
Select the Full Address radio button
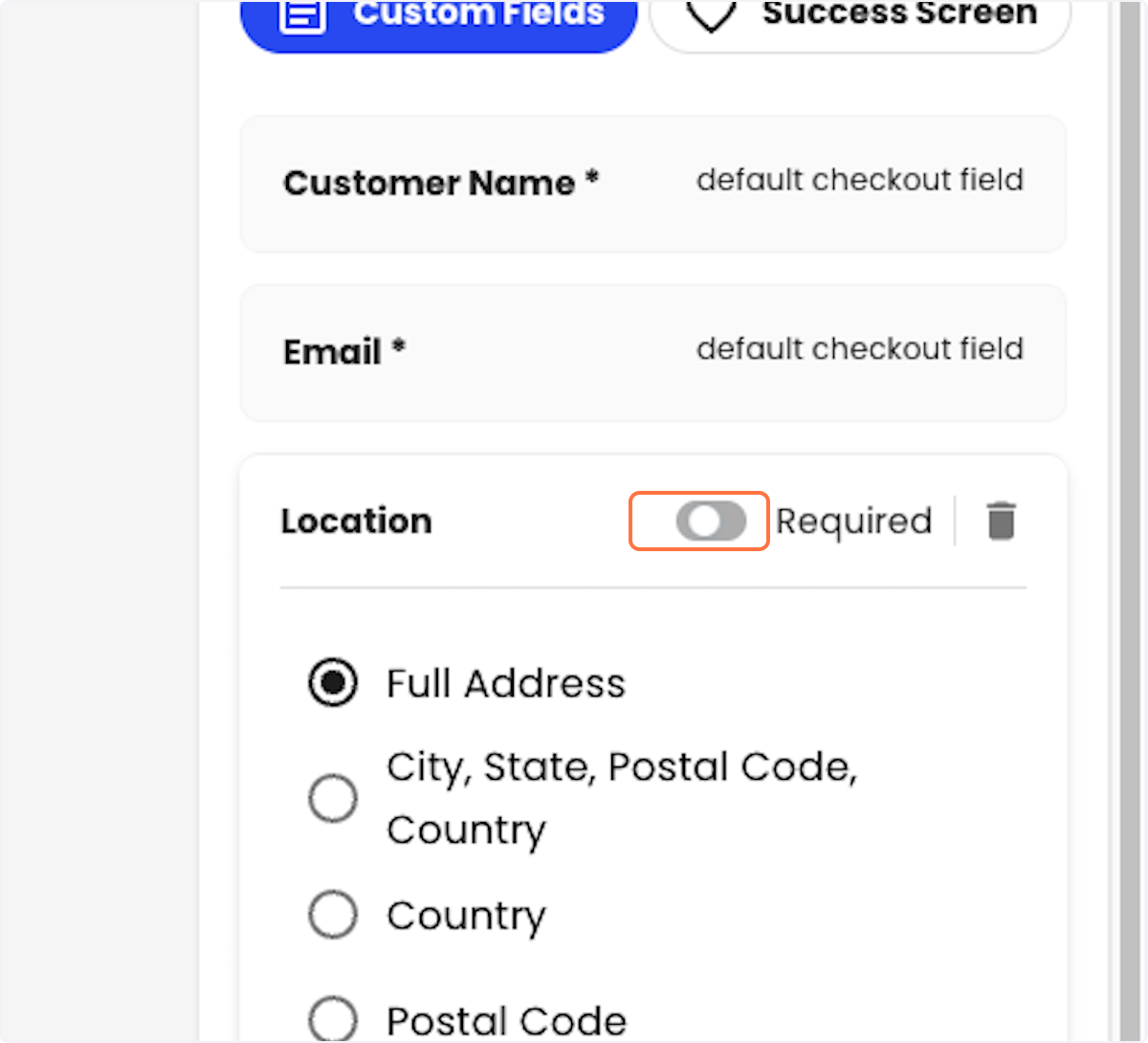coord(333,682)
